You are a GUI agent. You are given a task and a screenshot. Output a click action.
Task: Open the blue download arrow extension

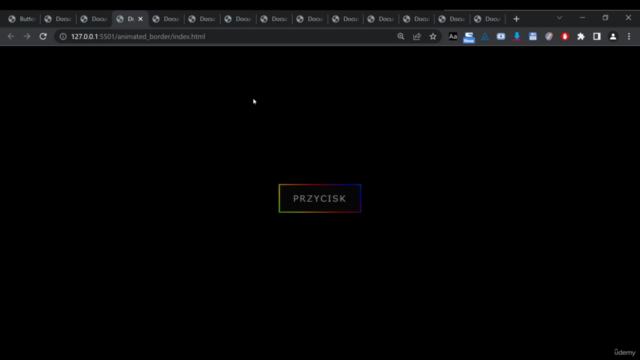[x=517, y=36]
